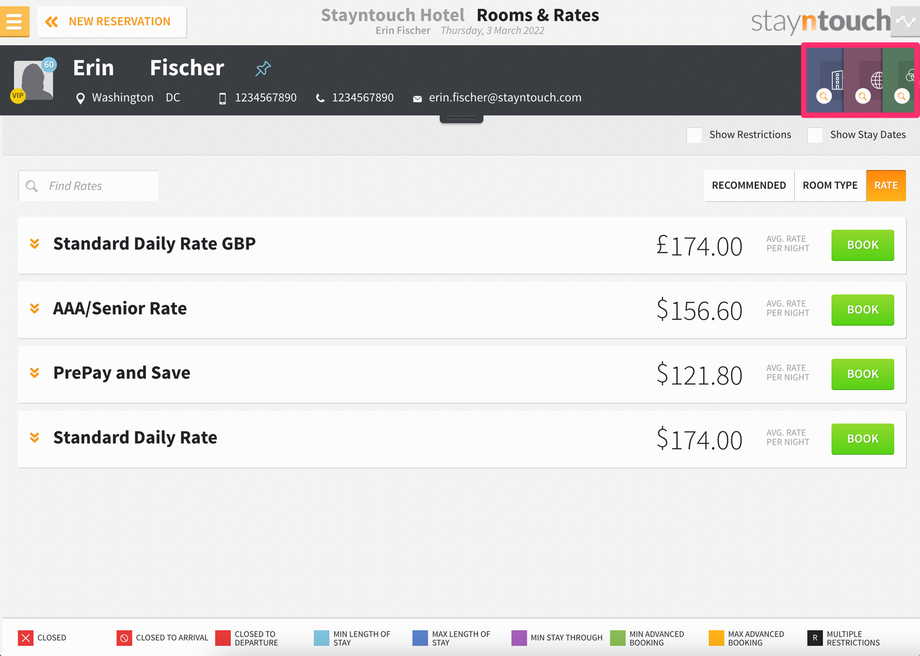Book the AAA/Senior Rate
The image size is (920, 656).
[x=862, y=310]
